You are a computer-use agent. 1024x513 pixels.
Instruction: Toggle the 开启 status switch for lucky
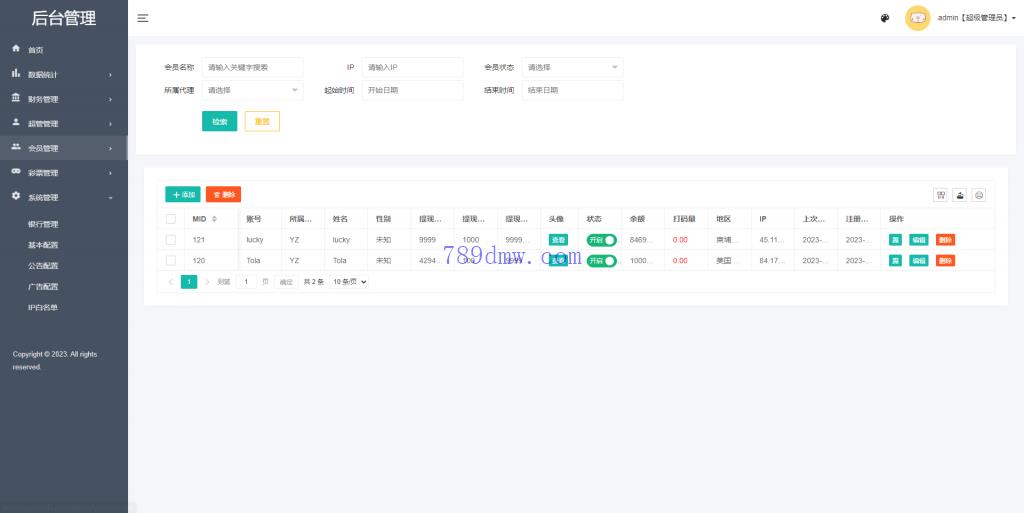pos(601,240)
